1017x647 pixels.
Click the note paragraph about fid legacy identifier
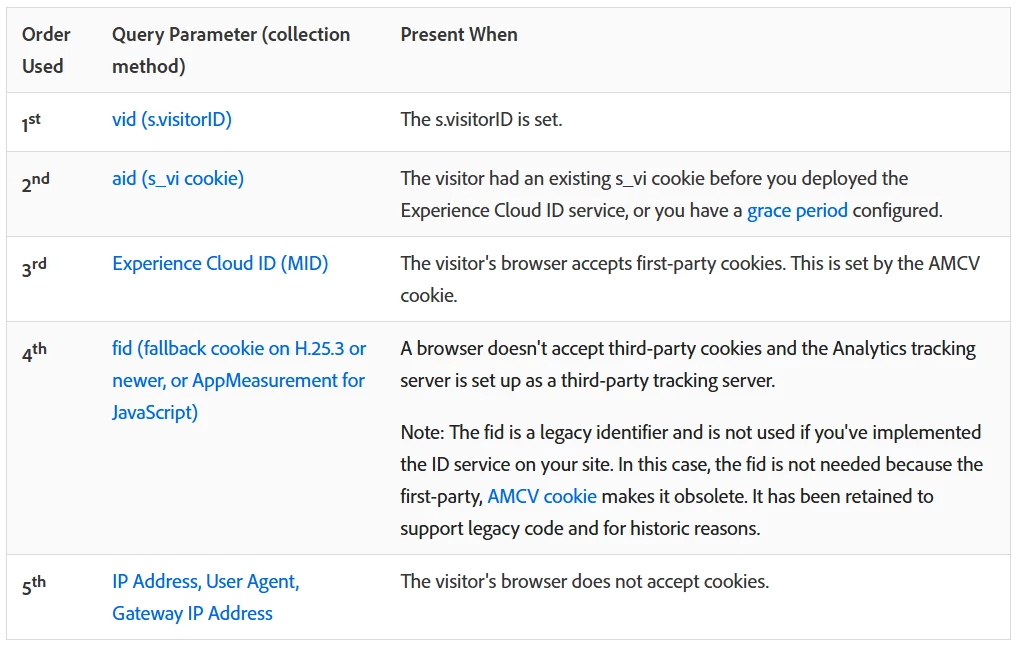(x=690, y=481)
